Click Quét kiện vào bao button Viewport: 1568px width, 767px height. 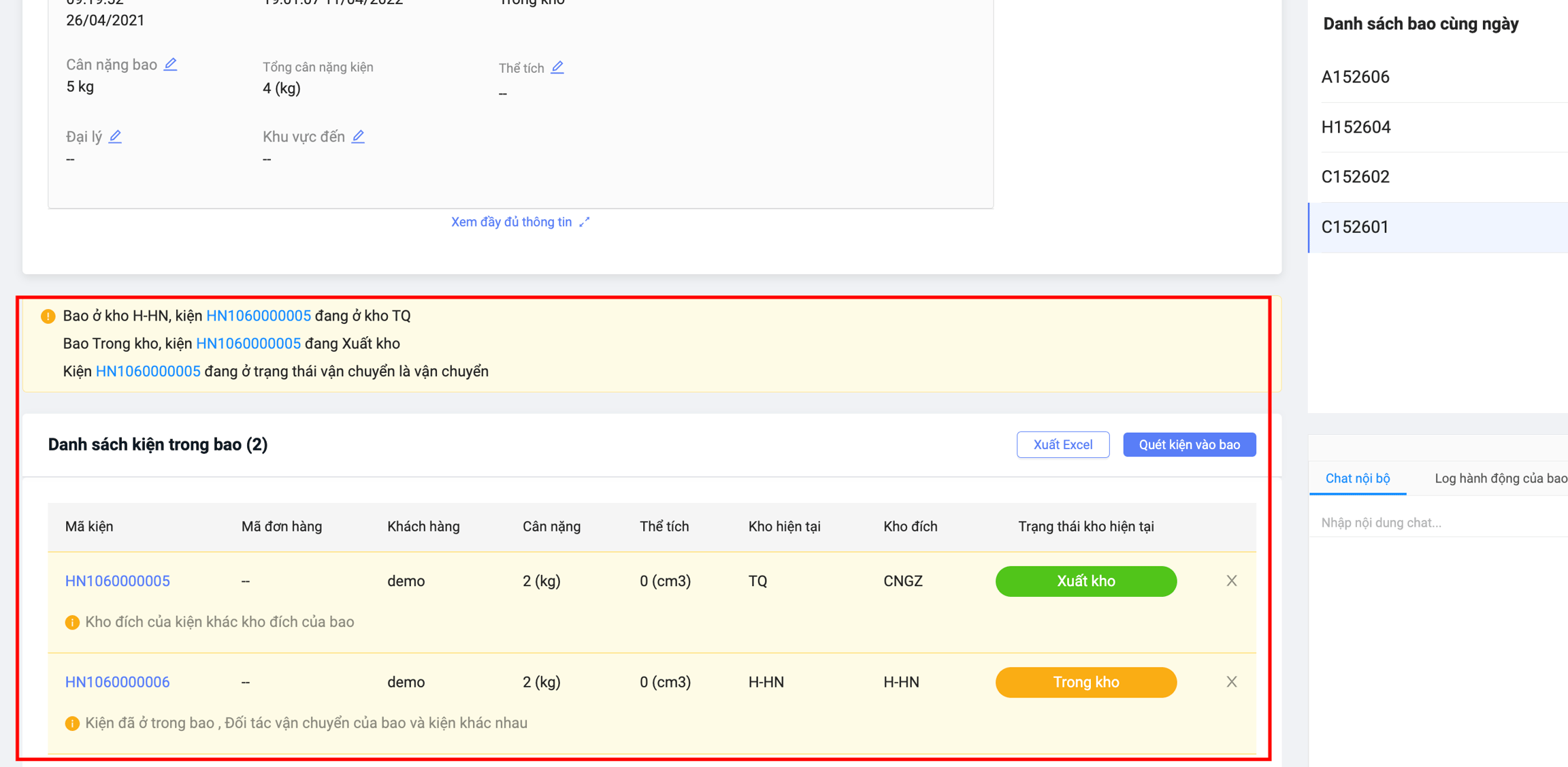[1190, 444]
